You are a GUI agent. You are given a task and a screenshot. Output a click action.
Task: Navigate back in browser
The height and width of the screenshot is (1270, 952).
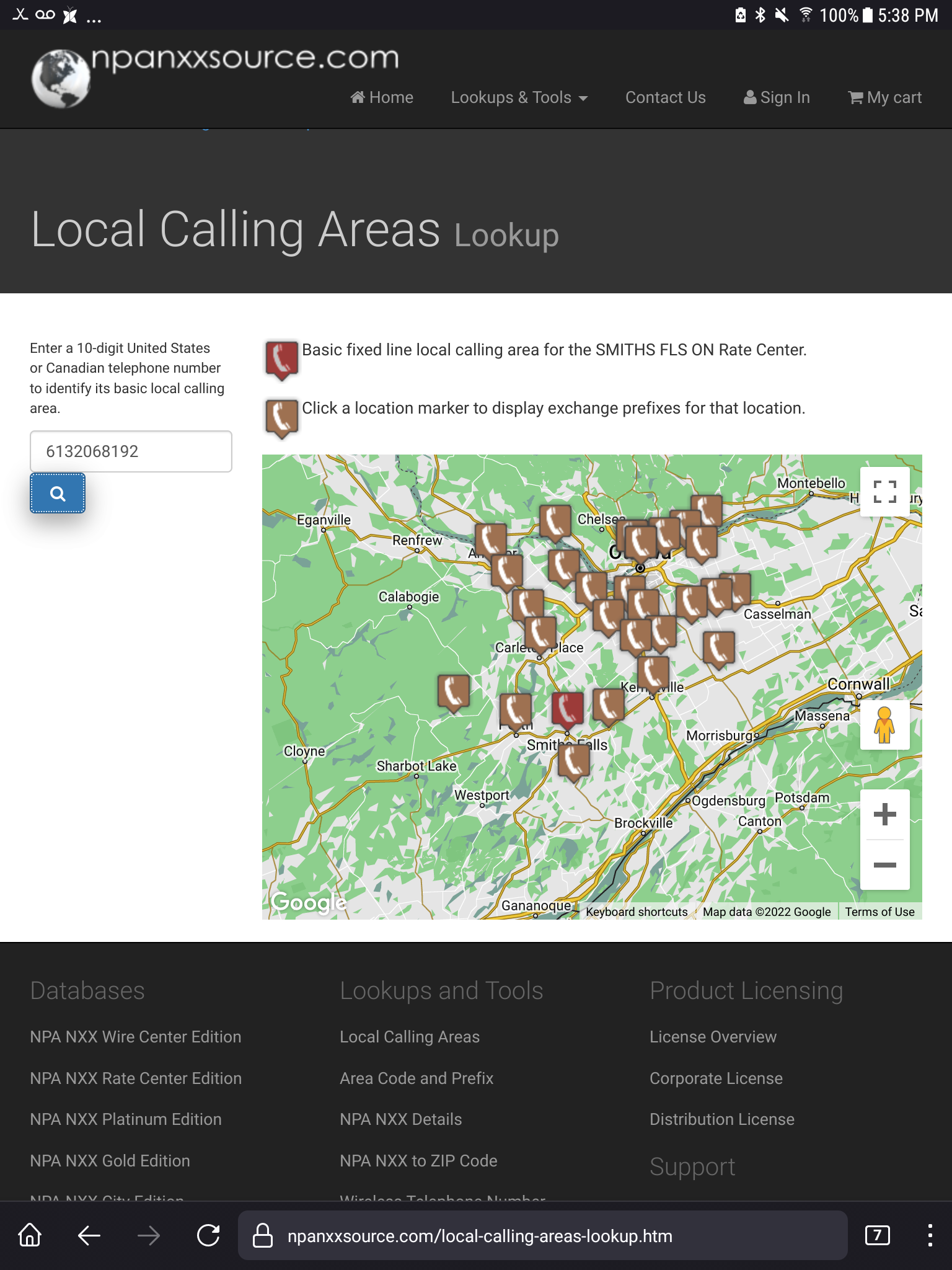click(x=89, y=1236)
